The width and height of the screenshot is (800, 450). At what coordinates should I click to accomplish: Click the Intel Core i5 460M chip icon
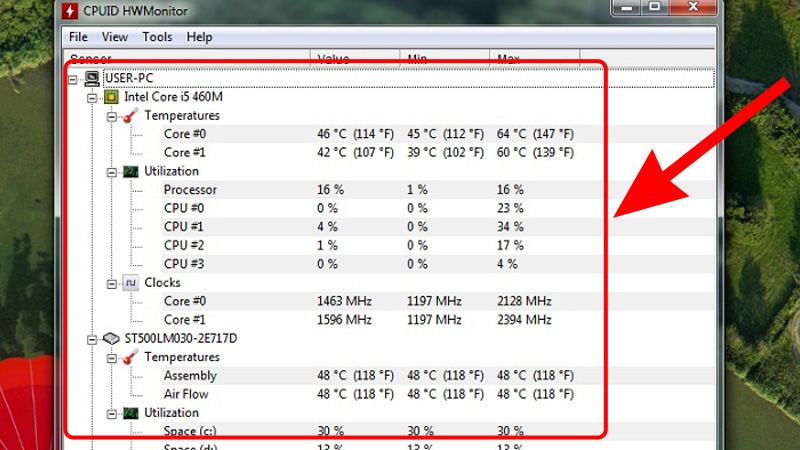[111, 97]
